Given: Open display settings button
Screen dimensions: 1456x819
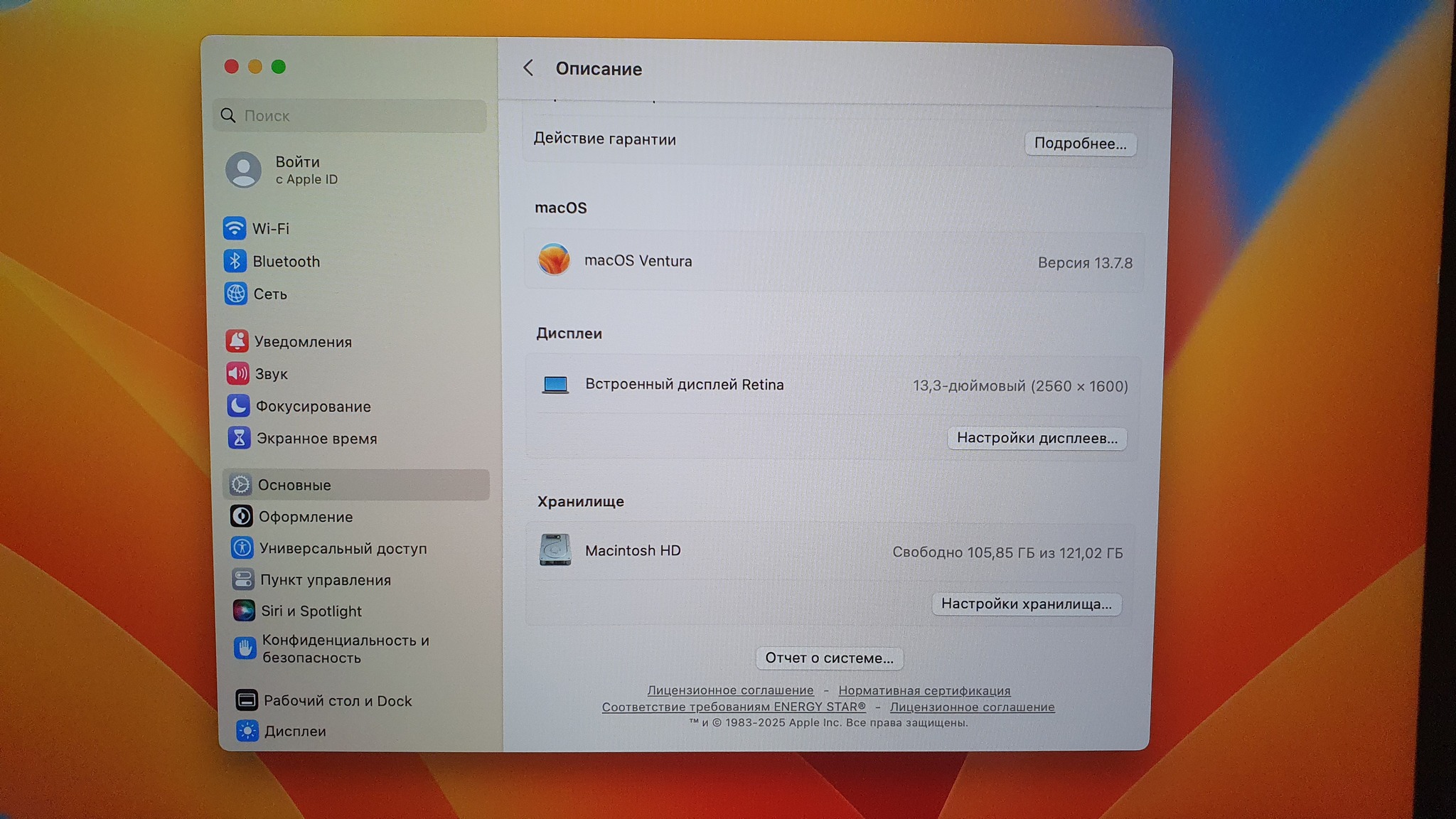Looking at the screenshot, I should point(1037,438).
